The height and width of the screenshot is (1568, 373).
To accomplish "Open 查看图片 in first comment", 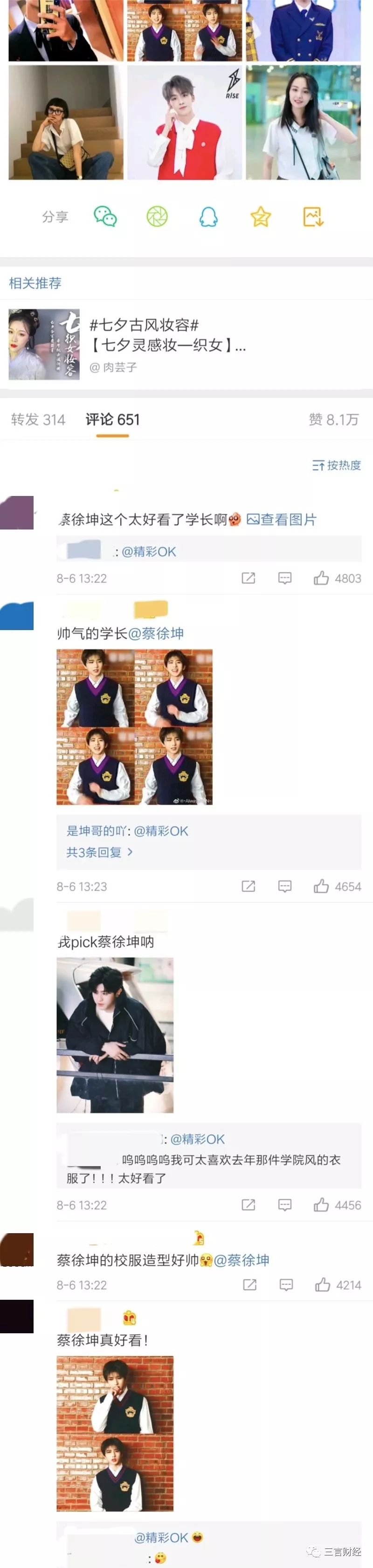I will tap(282, 519).
